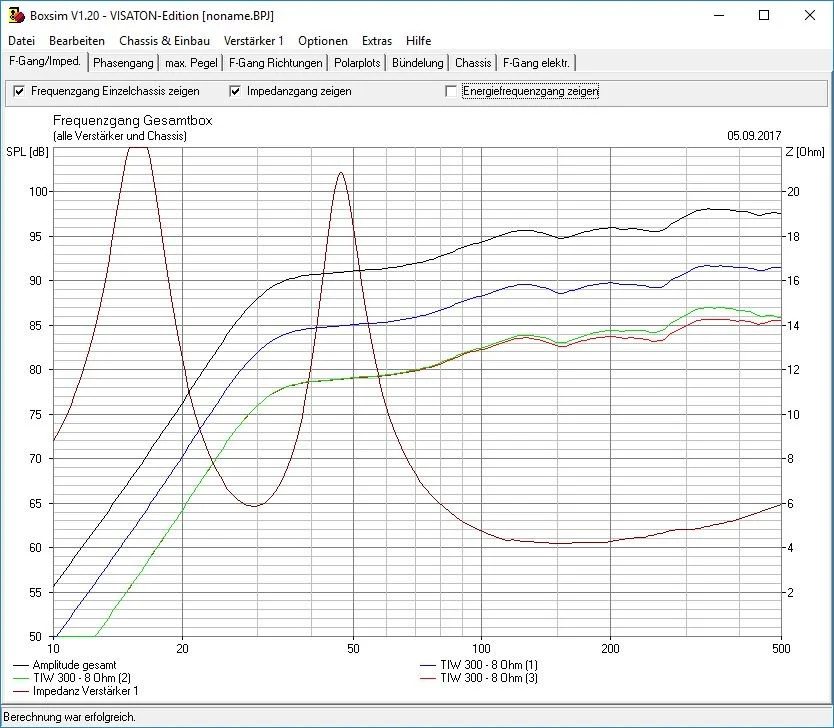
Task: Open the Chassis & Einbau menu
Action: click(x=164, y=41)
